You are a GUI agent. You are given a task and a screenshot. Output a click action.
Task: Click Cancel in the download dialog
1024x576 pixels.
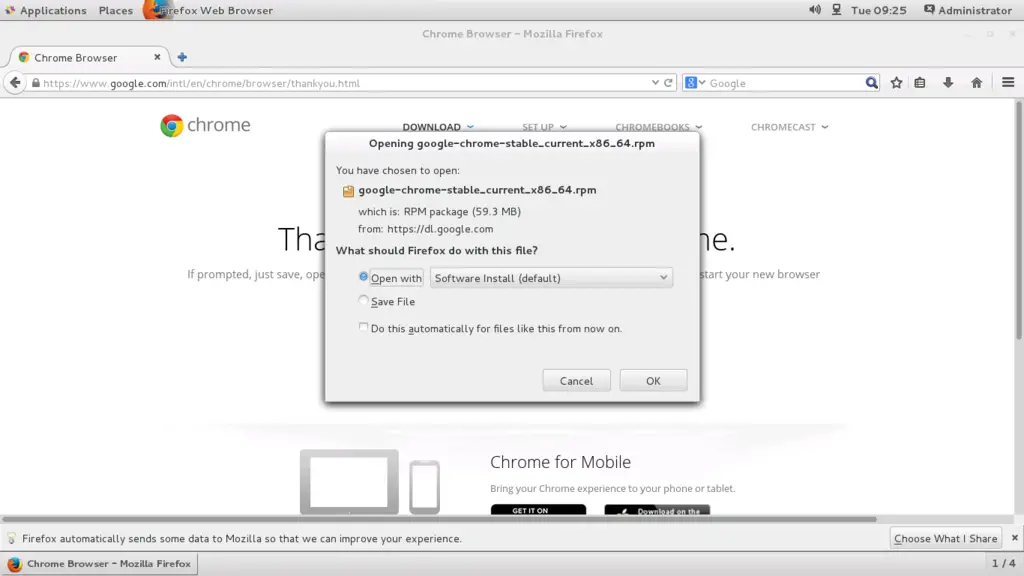coord(576,381)
